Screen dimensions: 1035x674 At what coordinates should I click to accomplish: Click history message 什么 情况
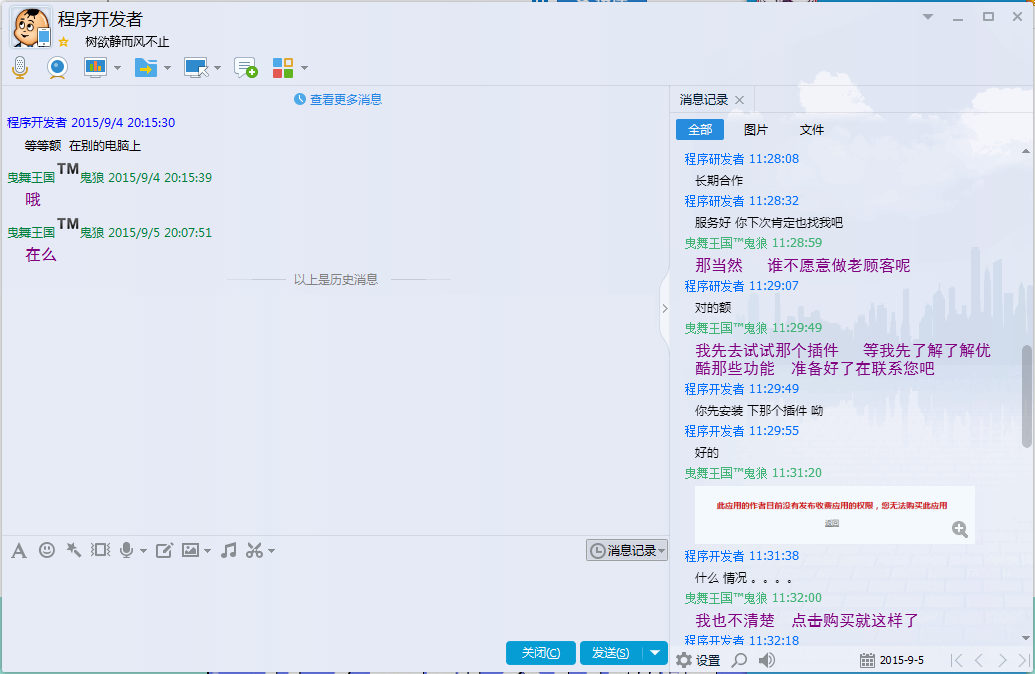click(743, 578)
